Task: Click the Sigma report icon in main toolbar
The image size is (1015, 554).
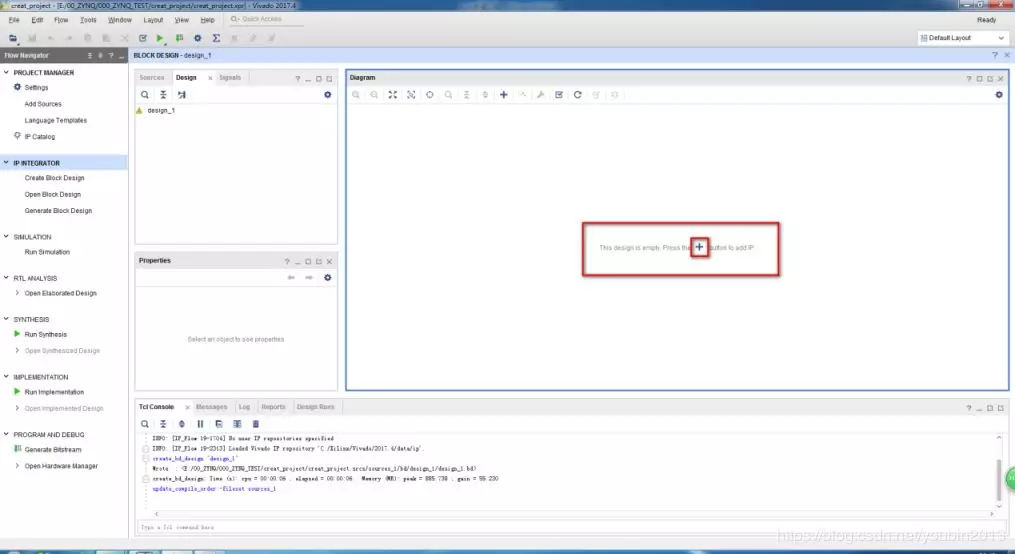Action: click(216, 38)
